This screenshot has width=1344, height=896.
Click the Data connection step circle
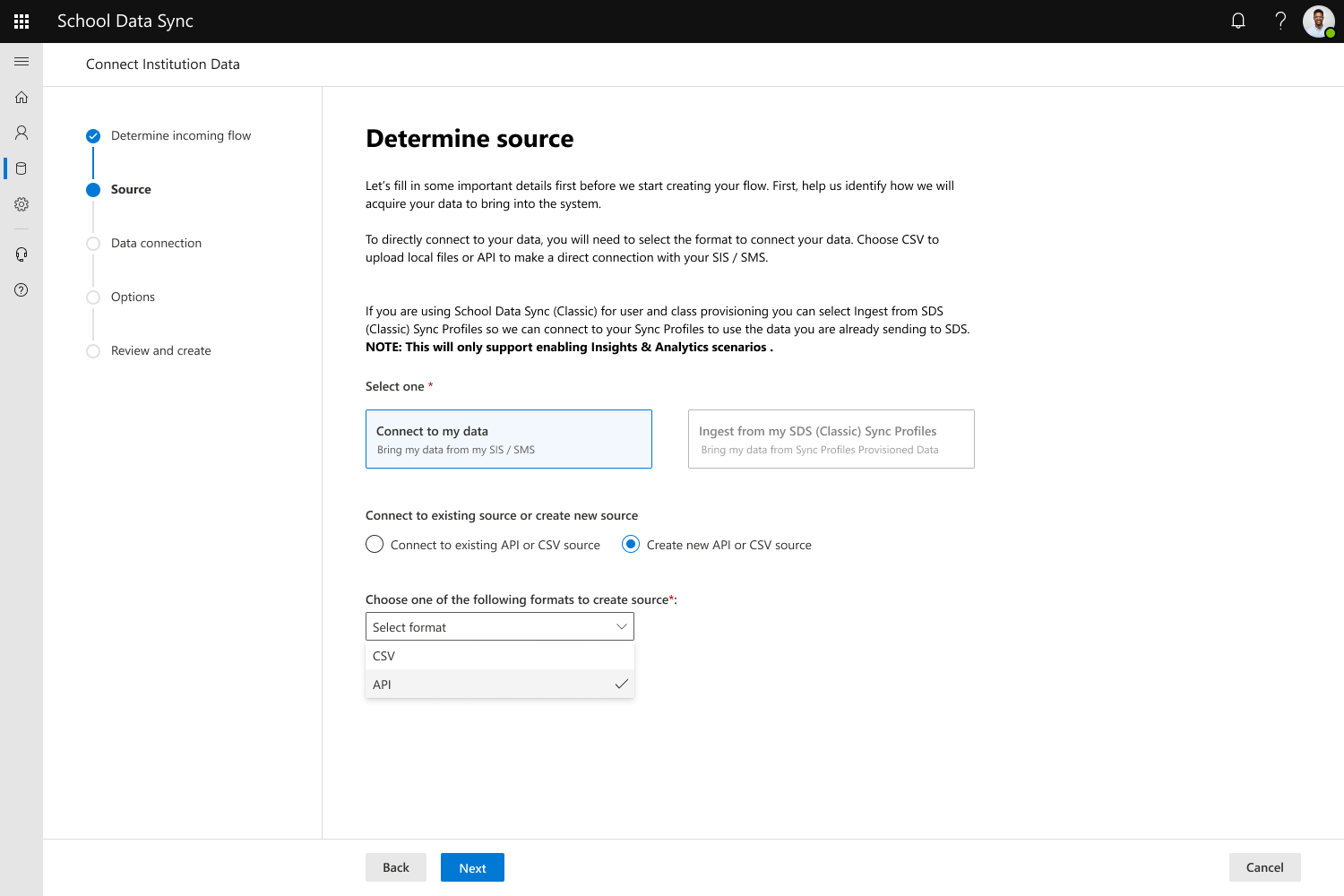point(93,244)
